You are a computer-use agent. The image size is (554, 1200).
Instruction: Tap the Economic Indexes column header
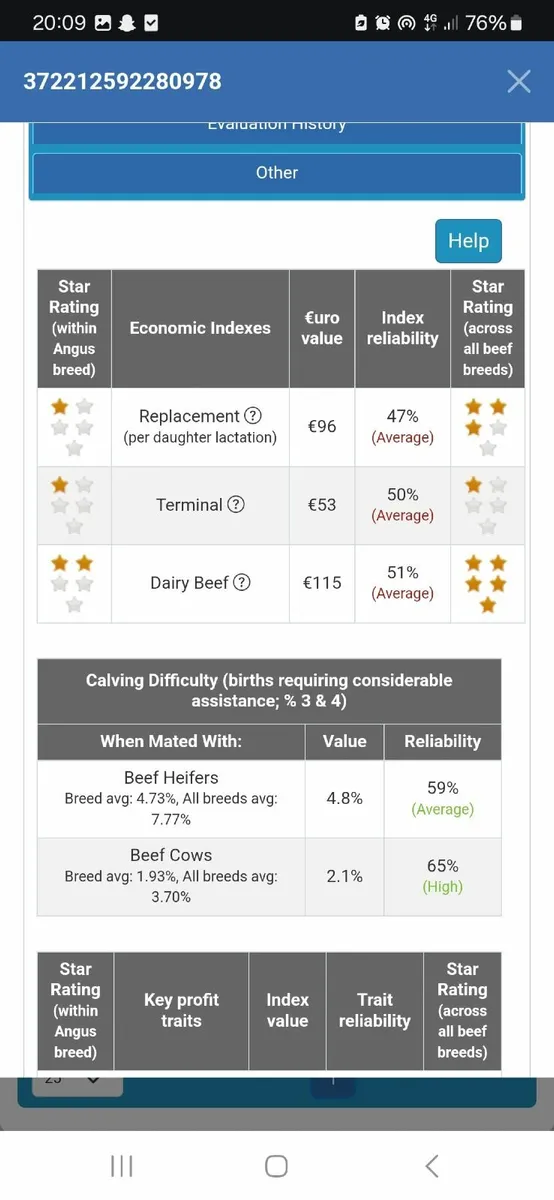pyautogui.click(x=200, y=328)
